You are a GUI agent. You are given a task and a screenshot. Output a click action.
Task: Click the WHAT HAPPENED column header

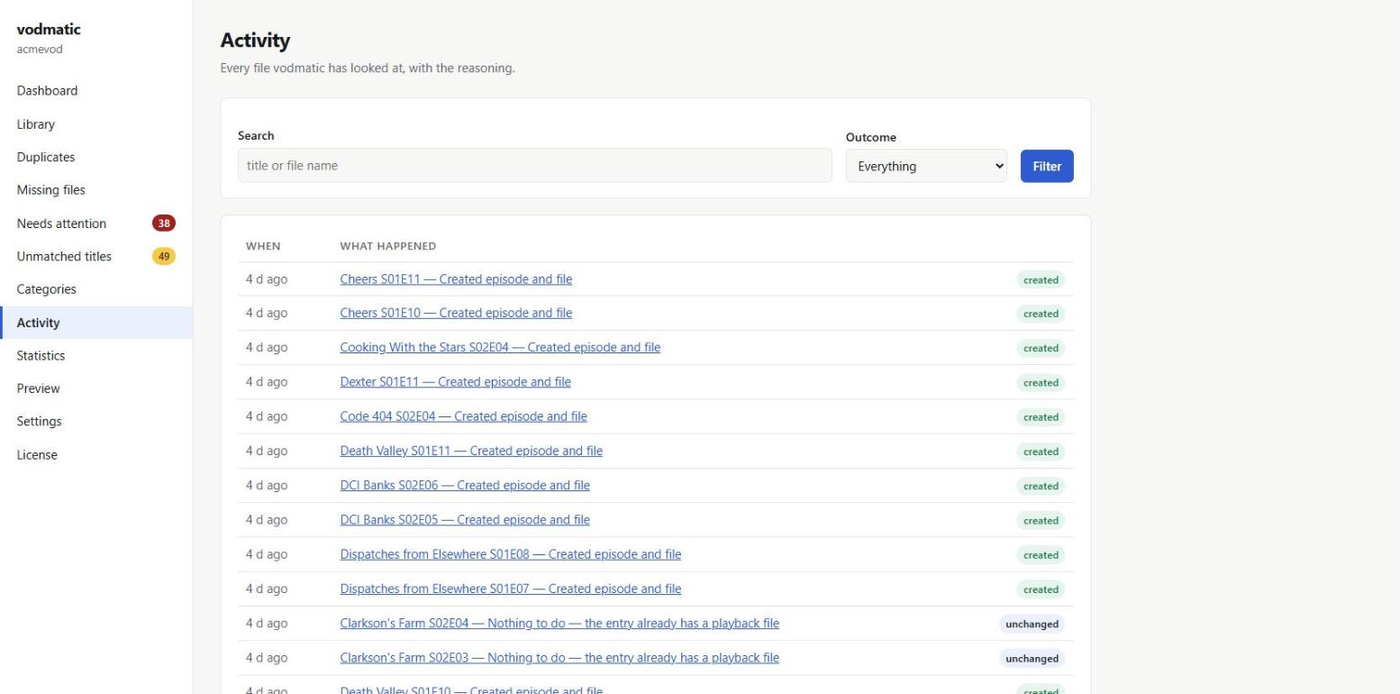388,246
